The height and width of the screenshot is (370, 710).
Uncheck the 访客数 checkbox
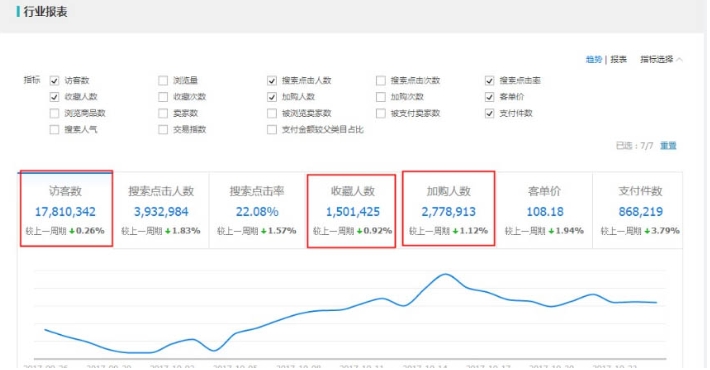54,81
